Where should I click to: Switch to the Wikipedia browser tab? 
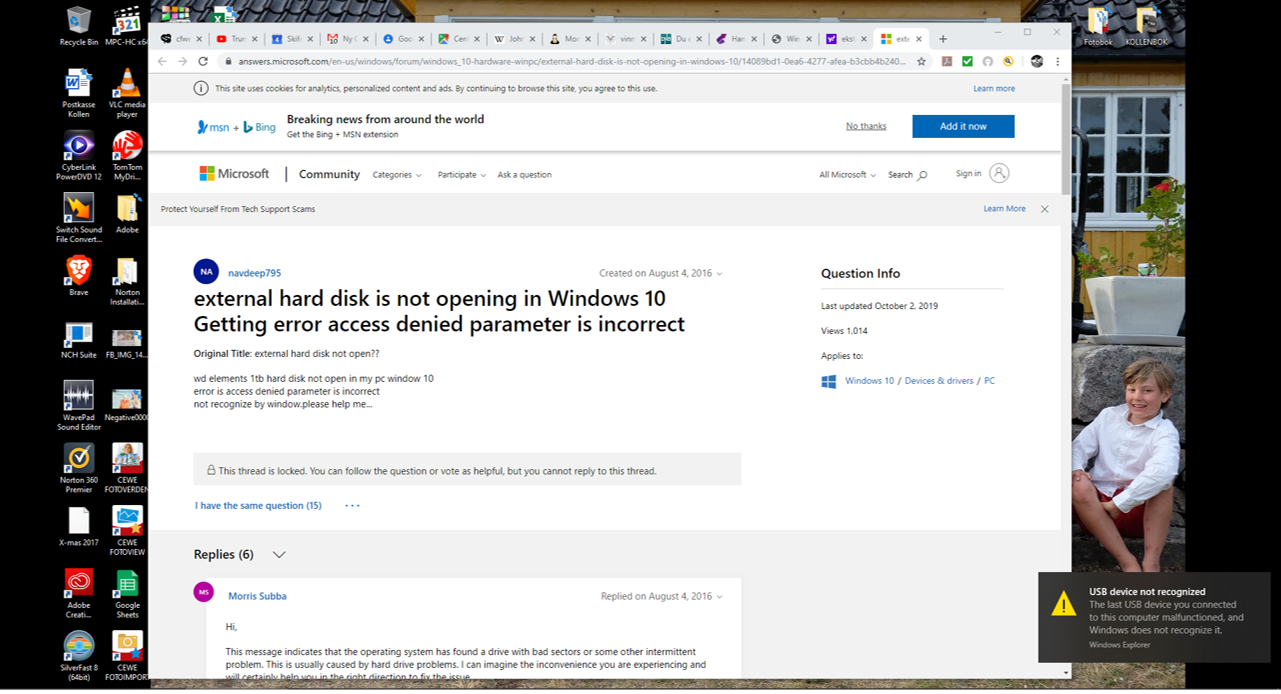[x=513, y=39]
